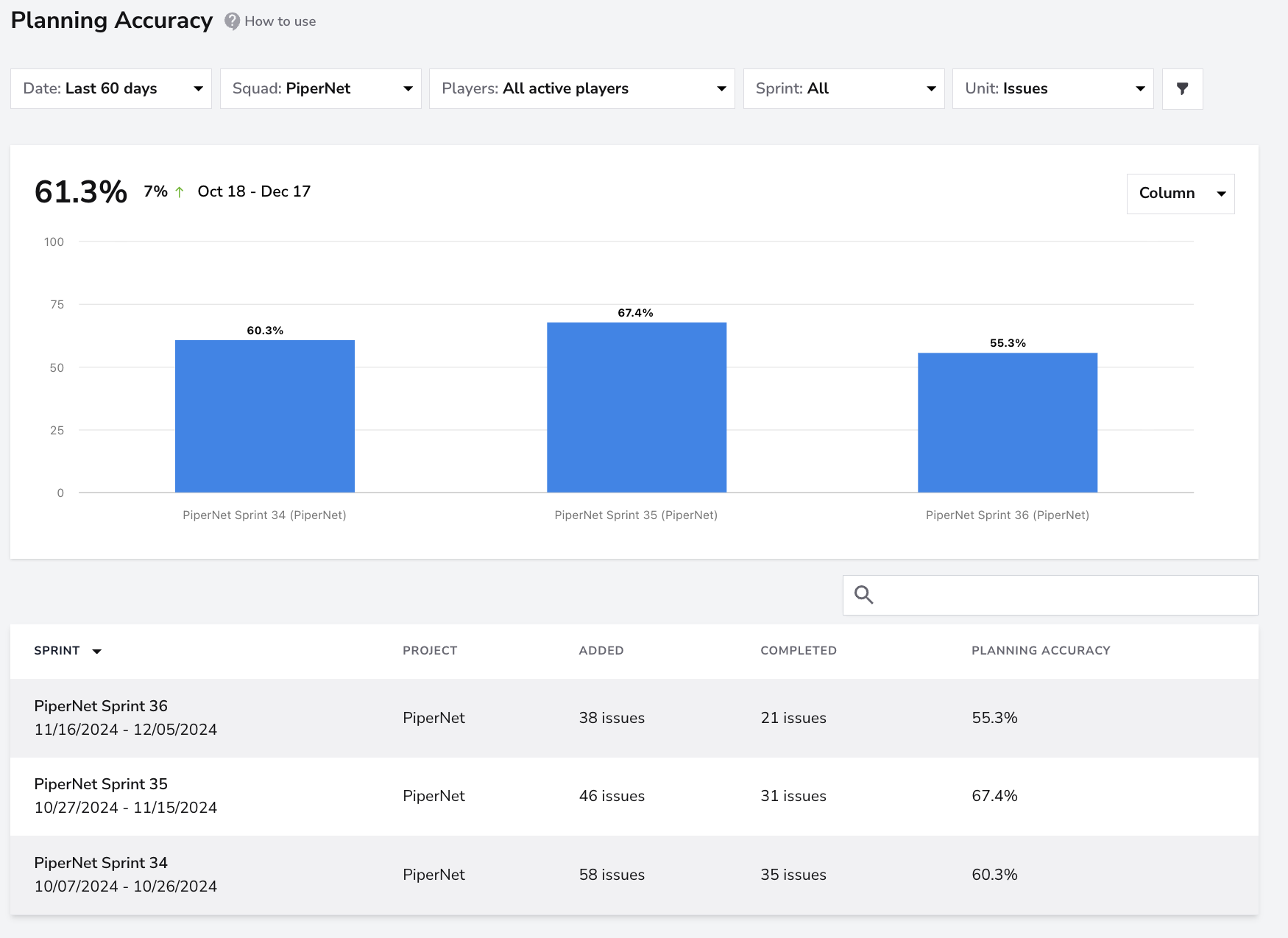This screenshot has height=938, width=1288.
Task: Click the green upward trend arrow
Action: point(179,191)
